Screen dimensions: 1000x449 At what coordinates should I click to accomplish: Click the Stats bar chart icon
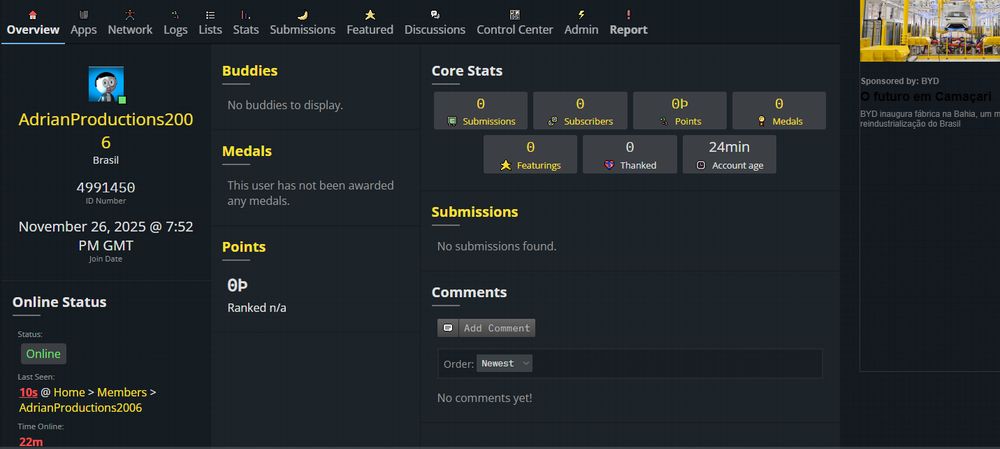pos(246,15)
